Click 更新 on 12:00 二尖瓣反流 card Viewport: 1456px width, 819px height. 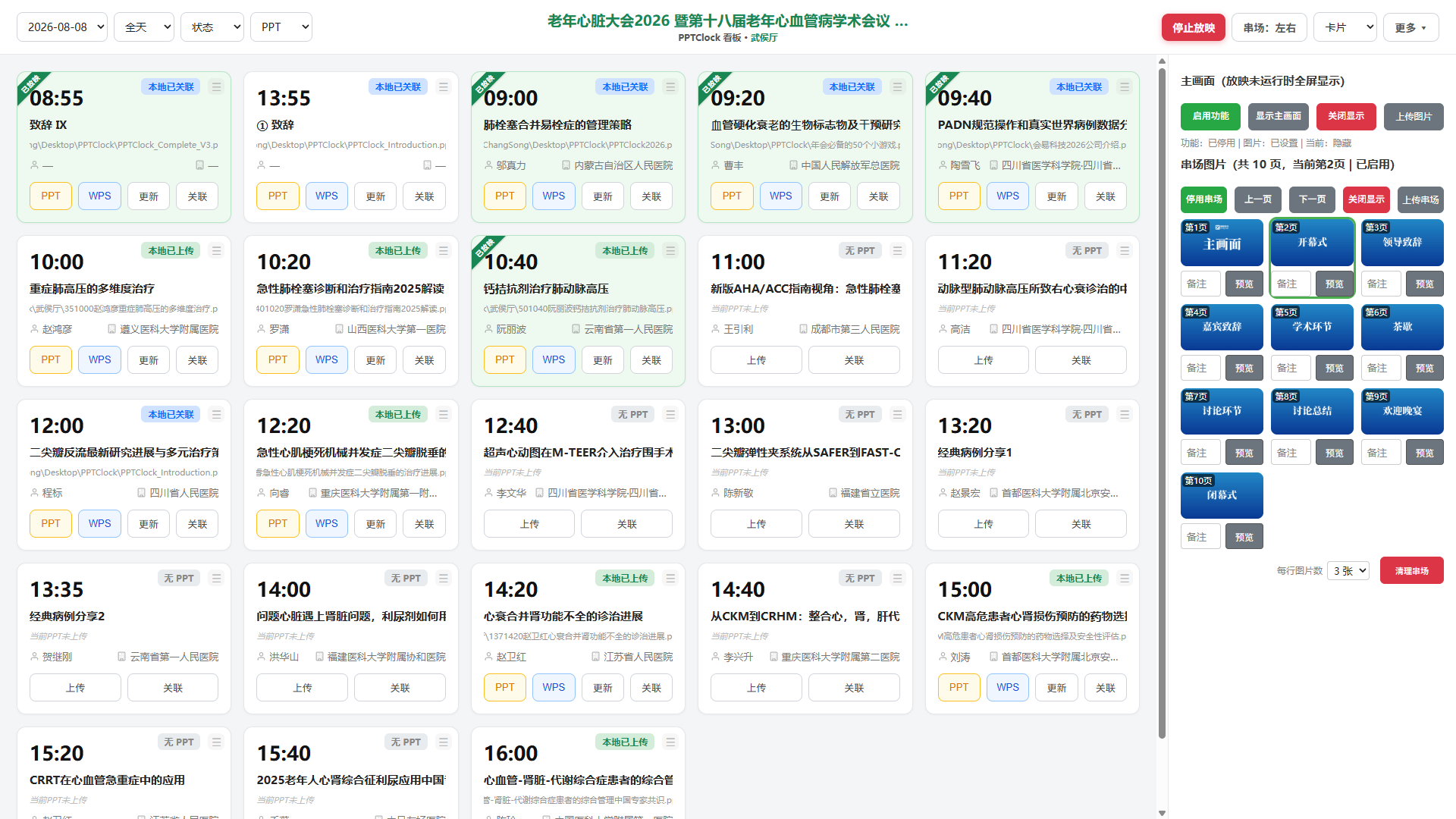(x=149, y=524)
